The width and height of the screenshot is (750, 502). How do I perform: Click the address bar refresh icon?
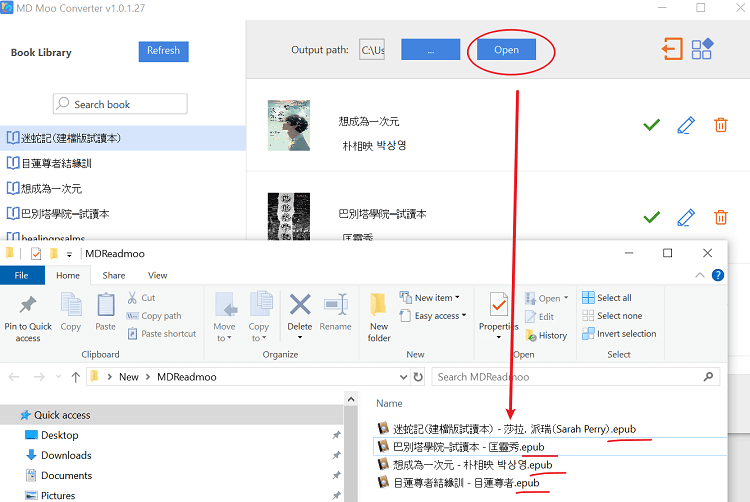(418, 377)
